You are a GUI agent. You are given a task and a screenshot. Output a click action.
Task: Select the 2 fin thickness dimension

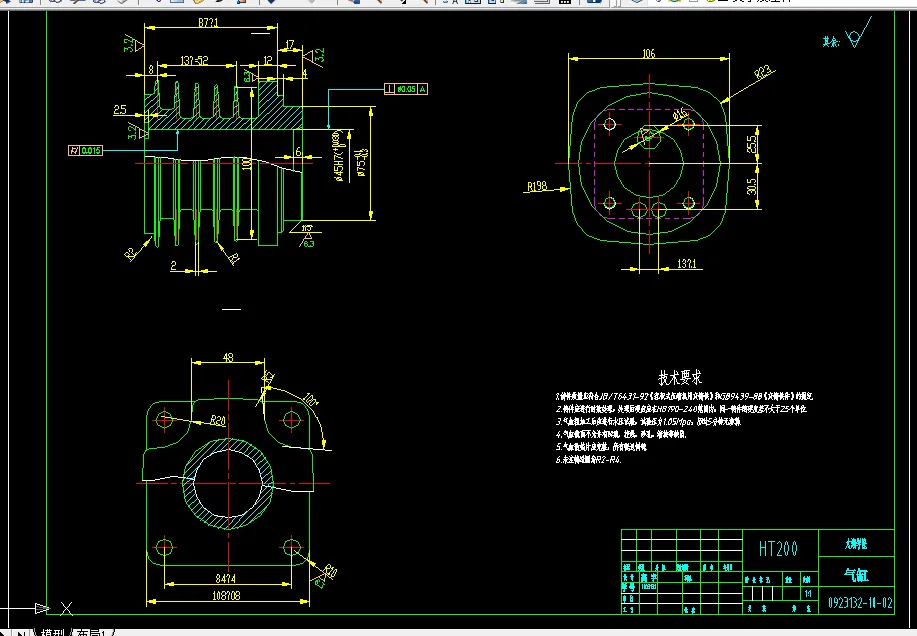173,265
